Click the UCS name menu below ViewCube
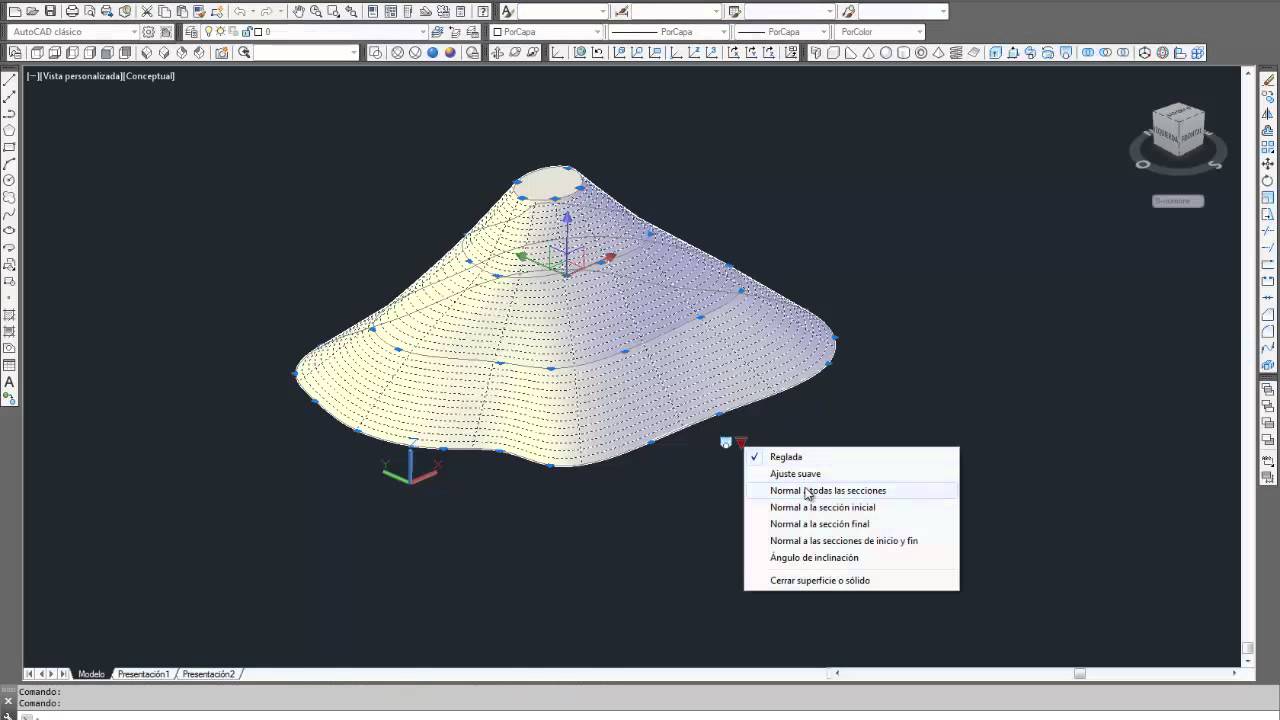The image size is (1280, 720). tap(1178, 201)
